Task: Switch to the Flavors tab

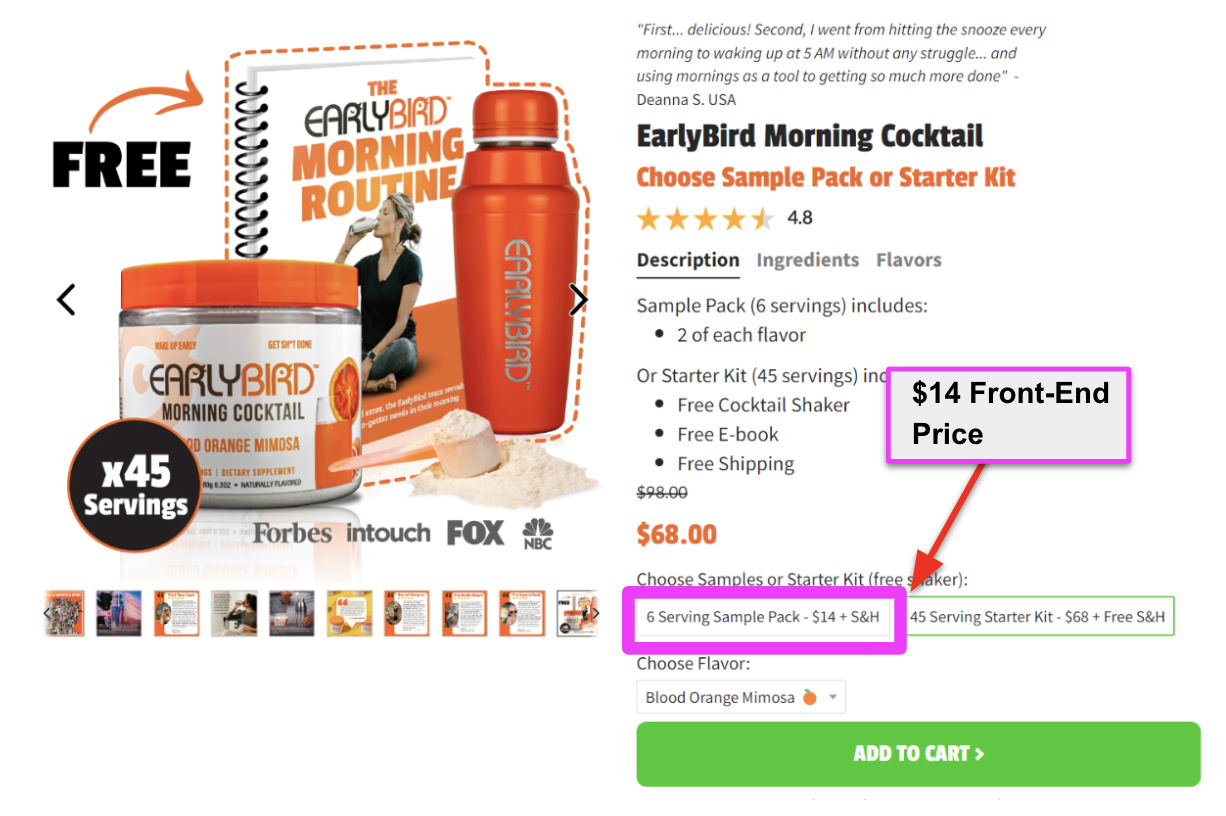Action: click(x=909, y=260)
